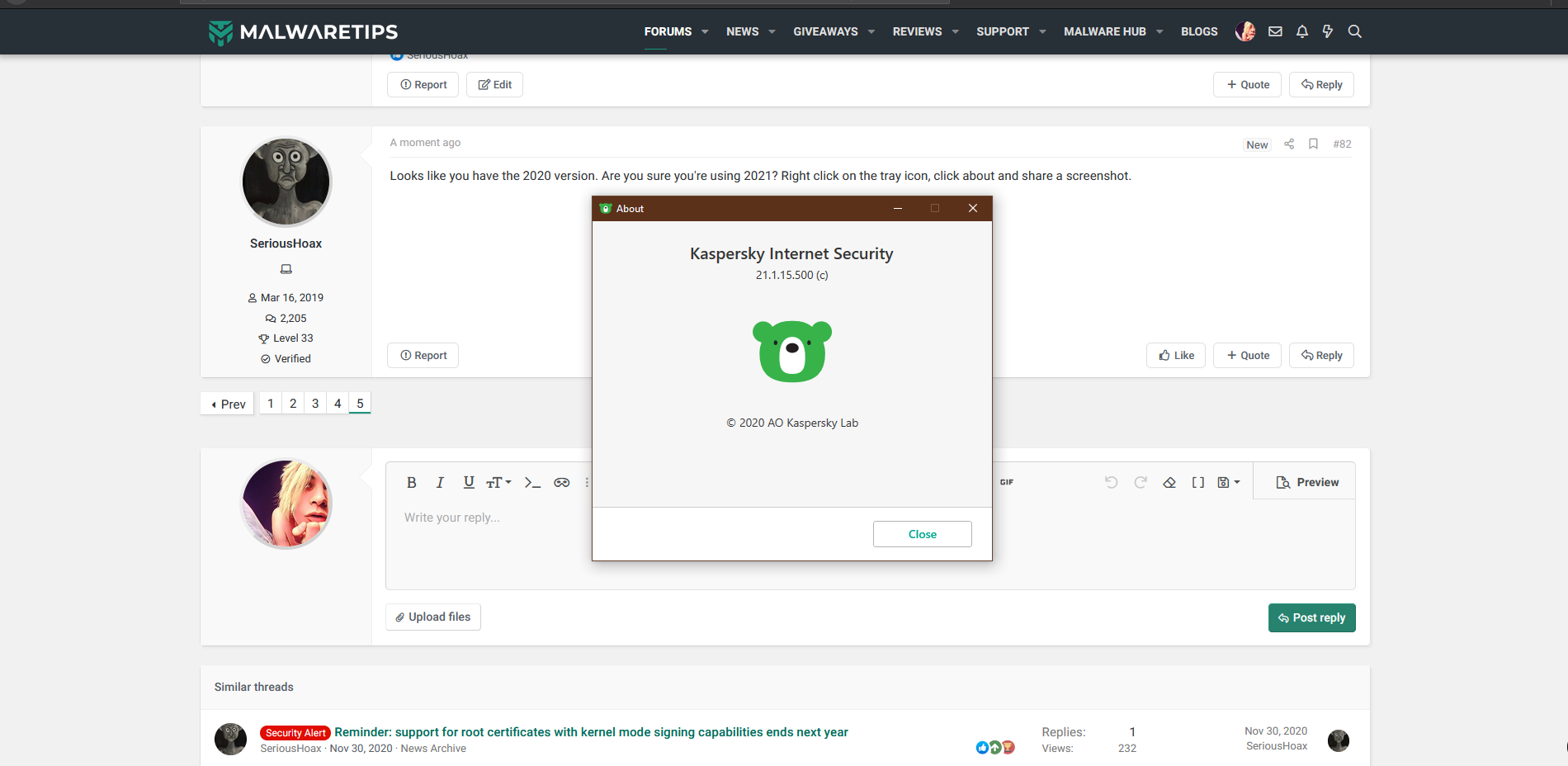Click the remove formatting eraser icon

[x=1169, y=483]
